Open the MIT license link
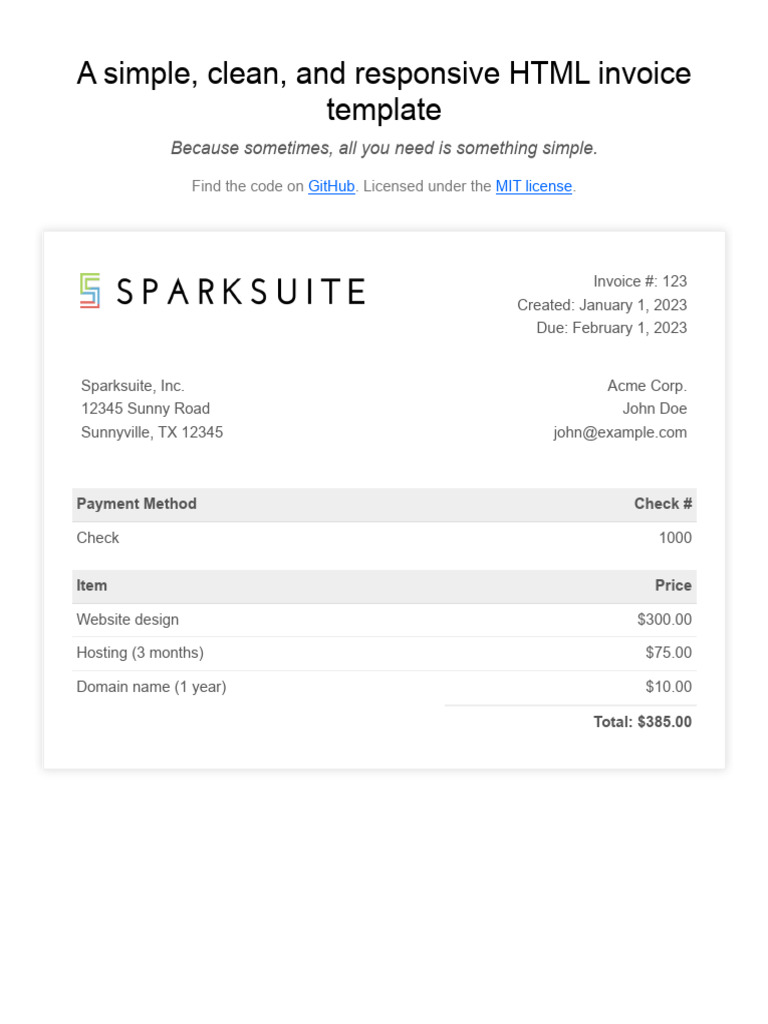The width and height of the screenshot is (768, 1024). click(x=534, y=186)
